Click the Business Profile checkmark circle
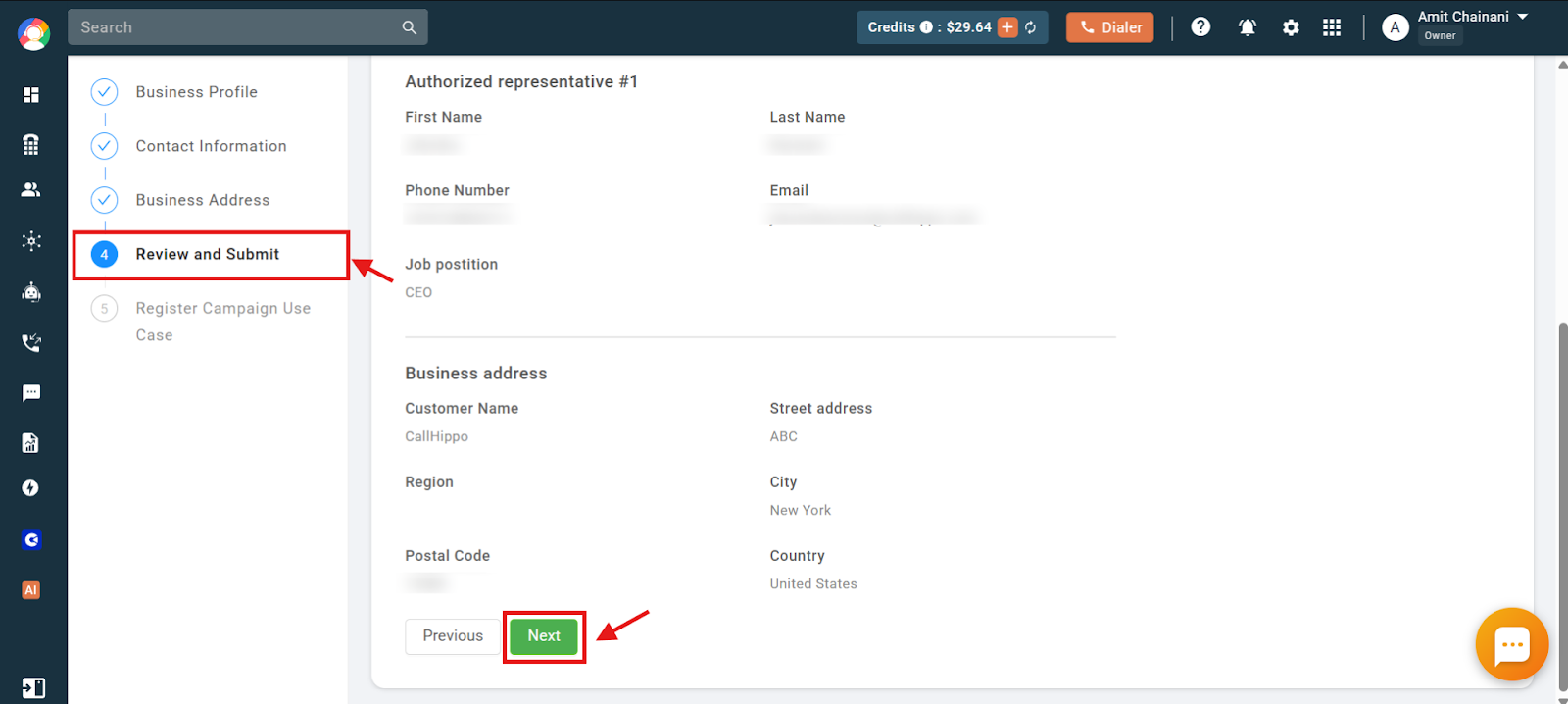The height and width of the screenshot is (704, 1568). pyautogui.click(x=104, y=92)
